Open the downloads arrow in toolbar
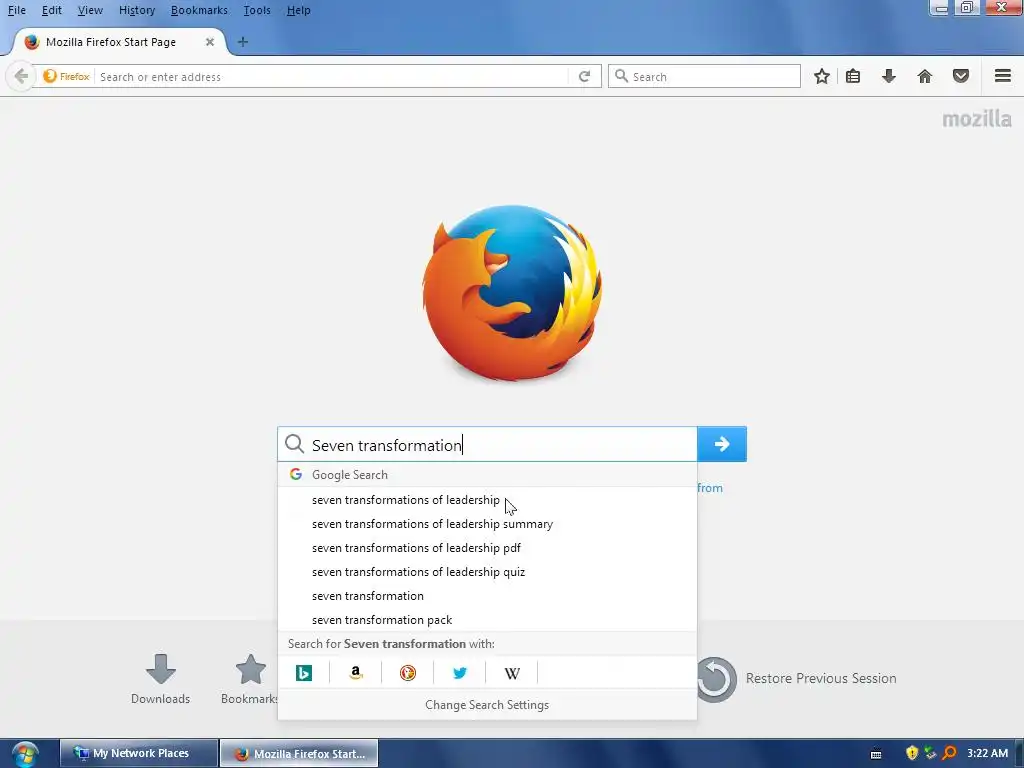This screenshot has height=768, width=1024. [889, 76]
